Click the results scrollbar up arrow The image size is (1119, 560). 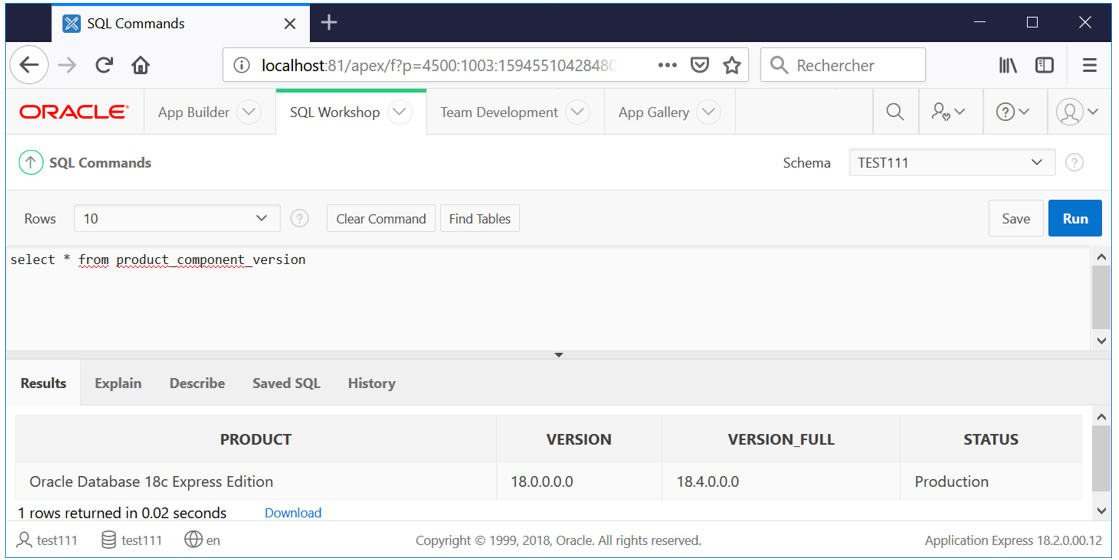pos(1101,417)
